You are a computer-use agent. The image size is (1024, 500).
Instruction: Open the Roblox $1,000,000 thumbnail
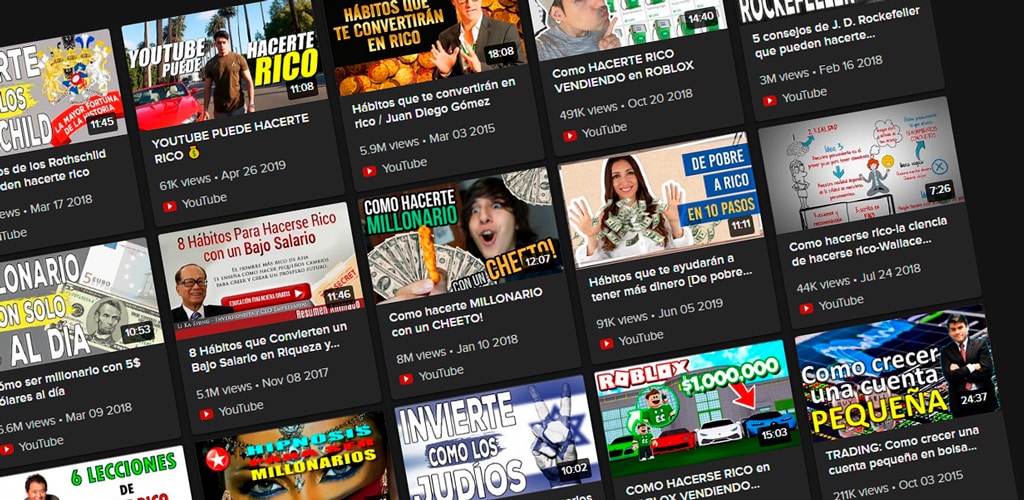click(698, 407)
